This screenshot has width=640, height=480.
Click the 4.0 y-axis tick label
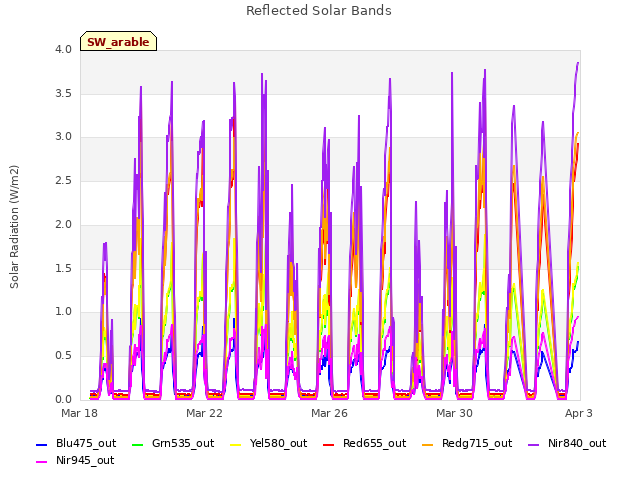click(x=64, y=49)
